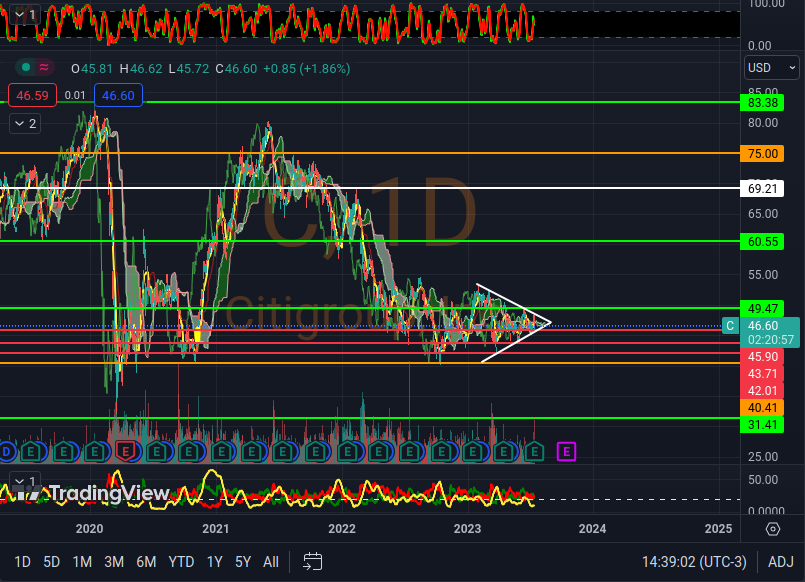Open the USD currency dropdown
This screenshot has width=805, height=582.
point(771,67)
